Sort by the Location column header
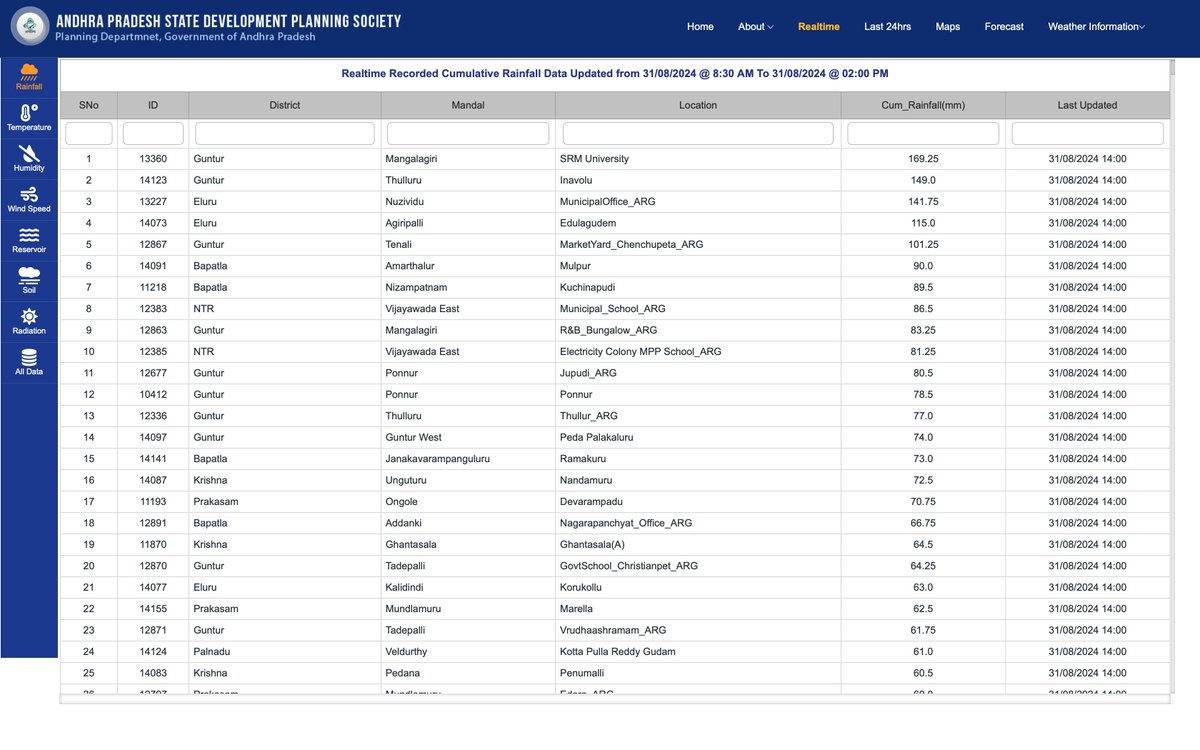This screenshot has height=750, width=1200. click(698, 105)
